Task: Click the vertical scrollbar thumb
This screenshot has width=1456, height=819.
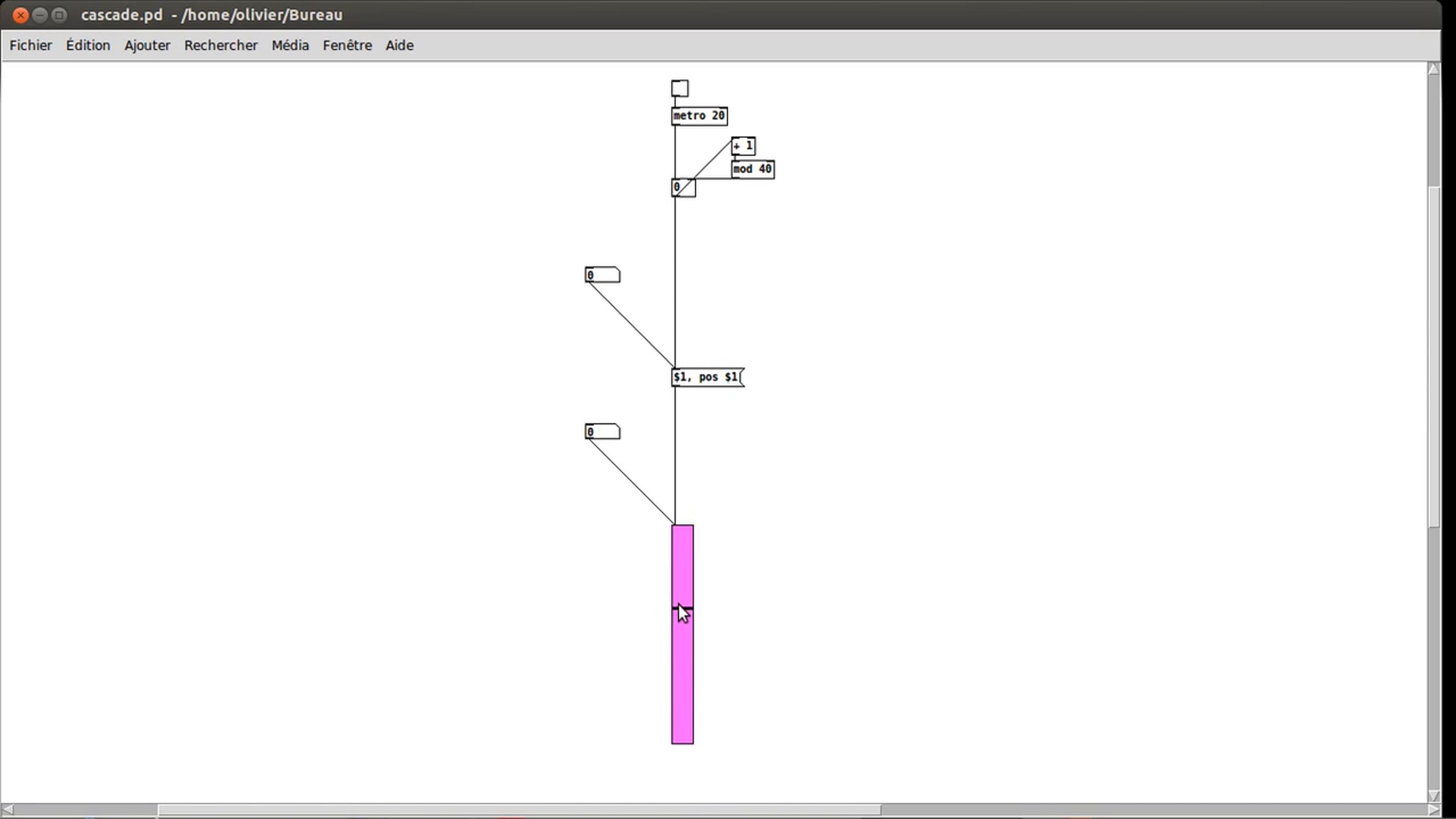Action: tap(1434, 357)
